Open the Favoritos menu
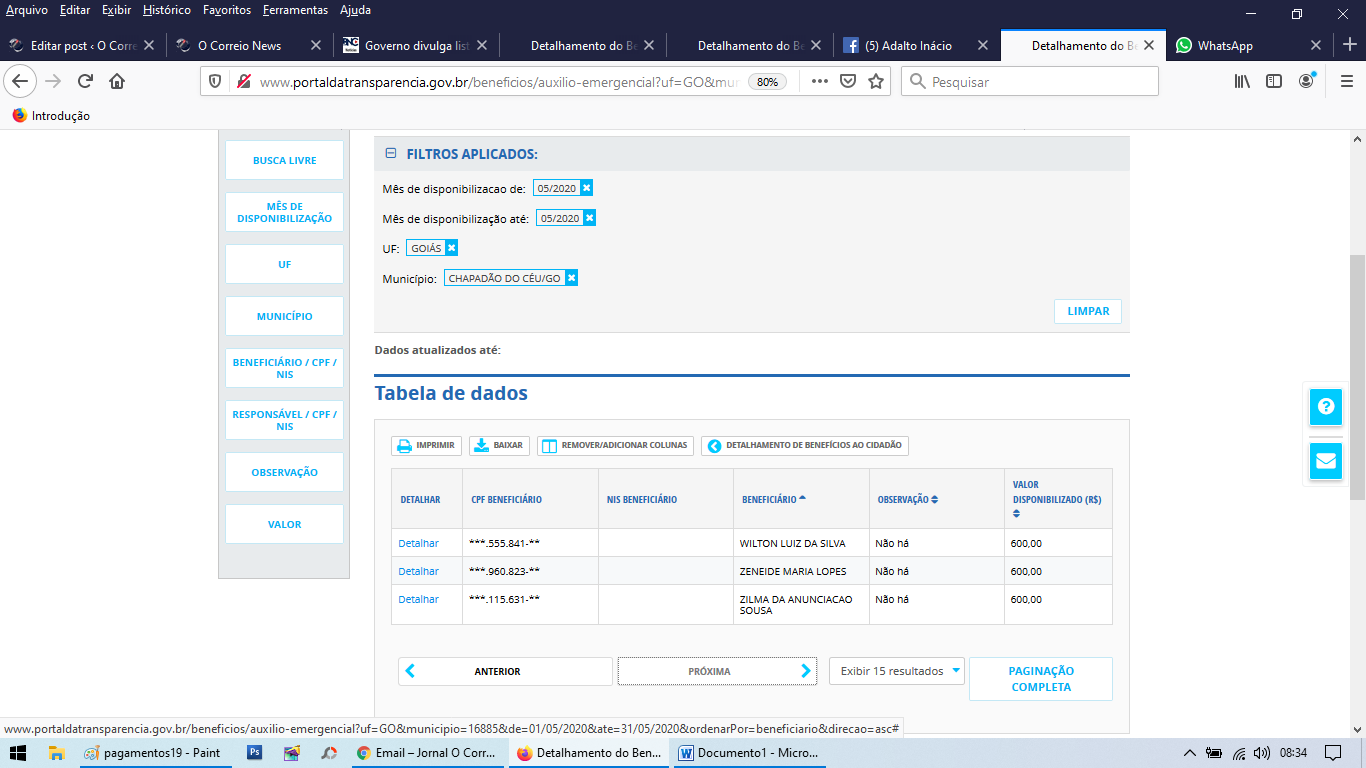Screen dimensions: 1366x768 (x=227, y=10)
